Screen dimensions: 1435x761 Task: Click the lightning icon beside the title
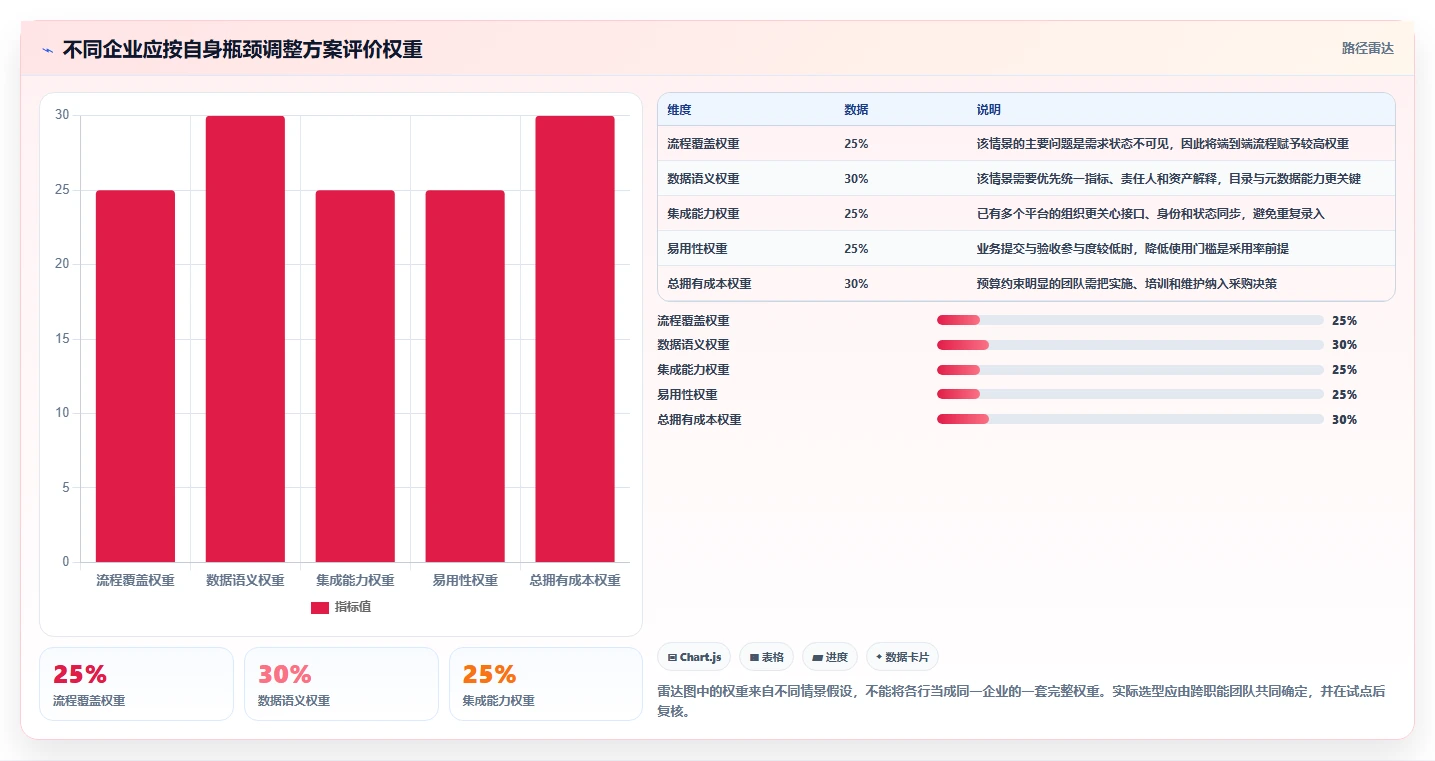[47, 50]
